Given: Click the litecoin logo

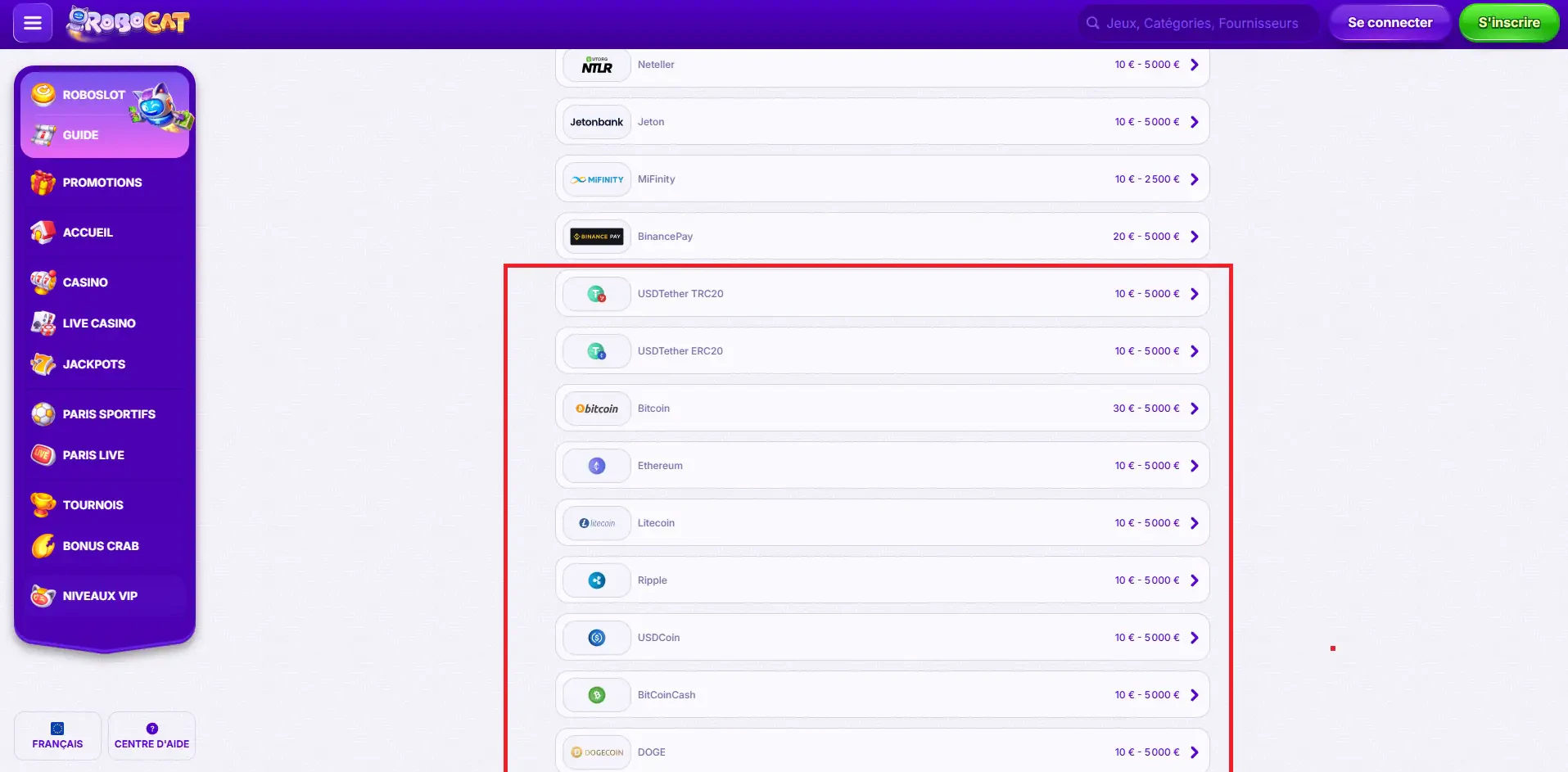Looking at the screenshot, I should coord(597,523).
